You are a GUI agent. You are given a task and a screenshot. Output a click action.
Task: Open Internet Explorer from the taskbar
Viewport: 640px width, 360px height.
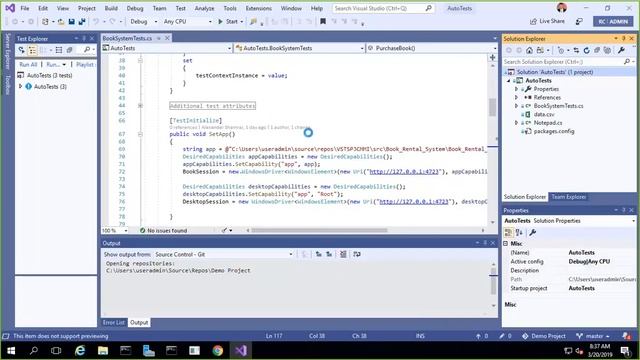point(80,351)
